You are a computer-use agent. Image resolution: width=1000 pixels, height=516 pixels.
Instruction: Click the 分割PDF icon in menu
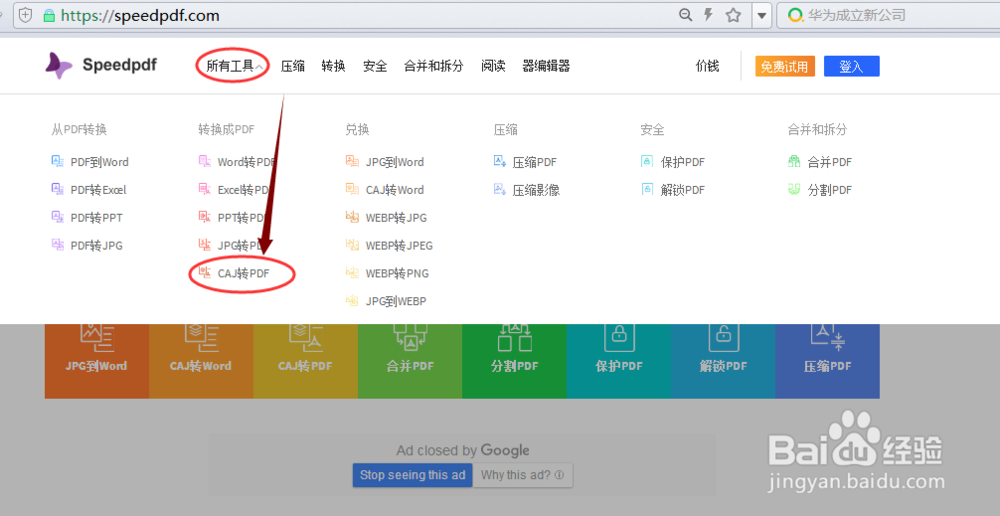[795, 189]
